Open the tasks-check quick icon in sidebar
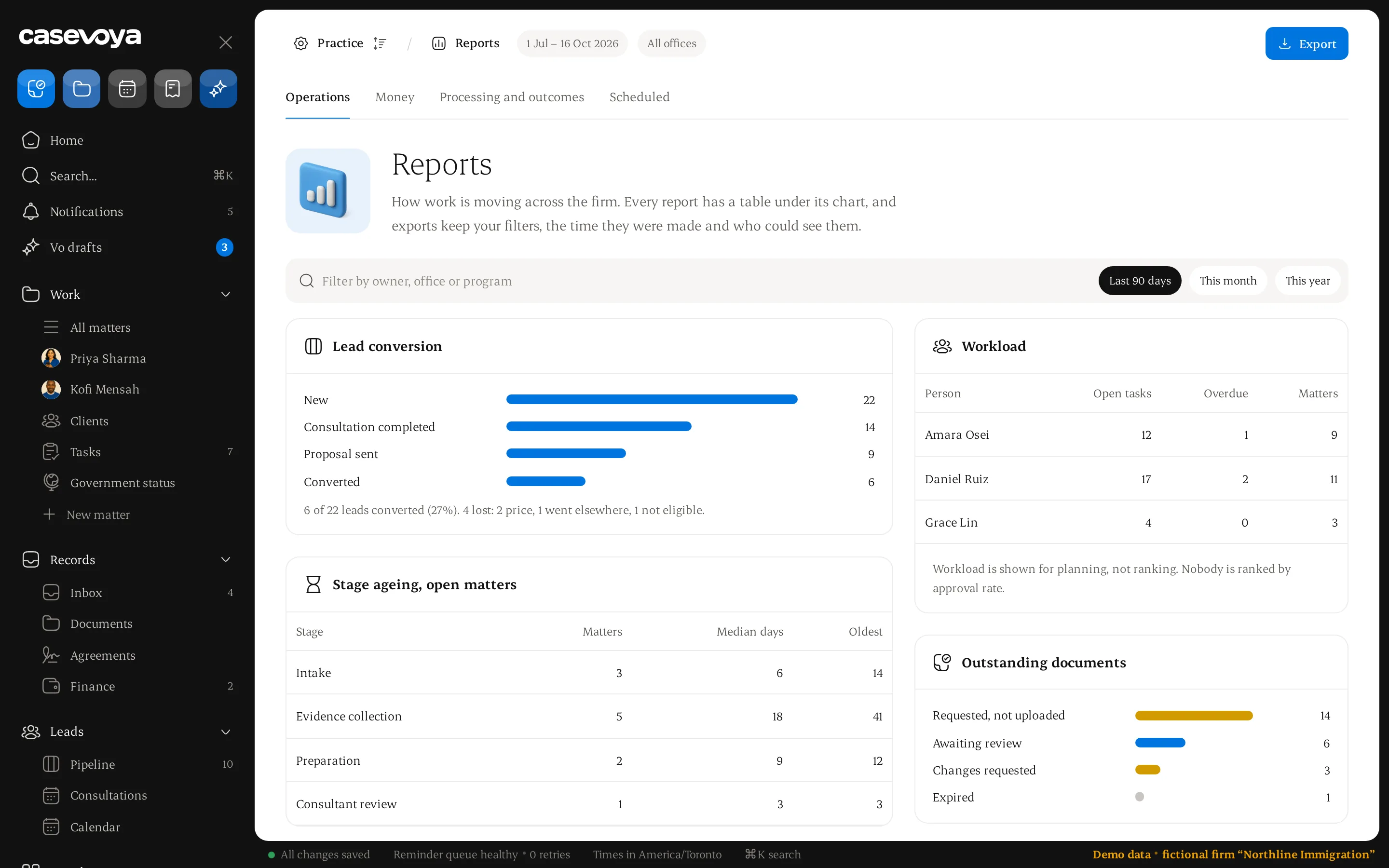1389x868 pixels. tap(36, 88)
